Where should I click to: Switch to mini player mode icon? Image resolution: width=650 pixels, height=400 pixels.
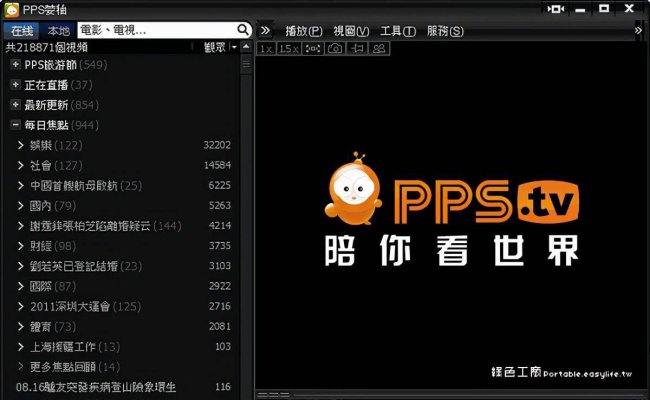[555, 9]
